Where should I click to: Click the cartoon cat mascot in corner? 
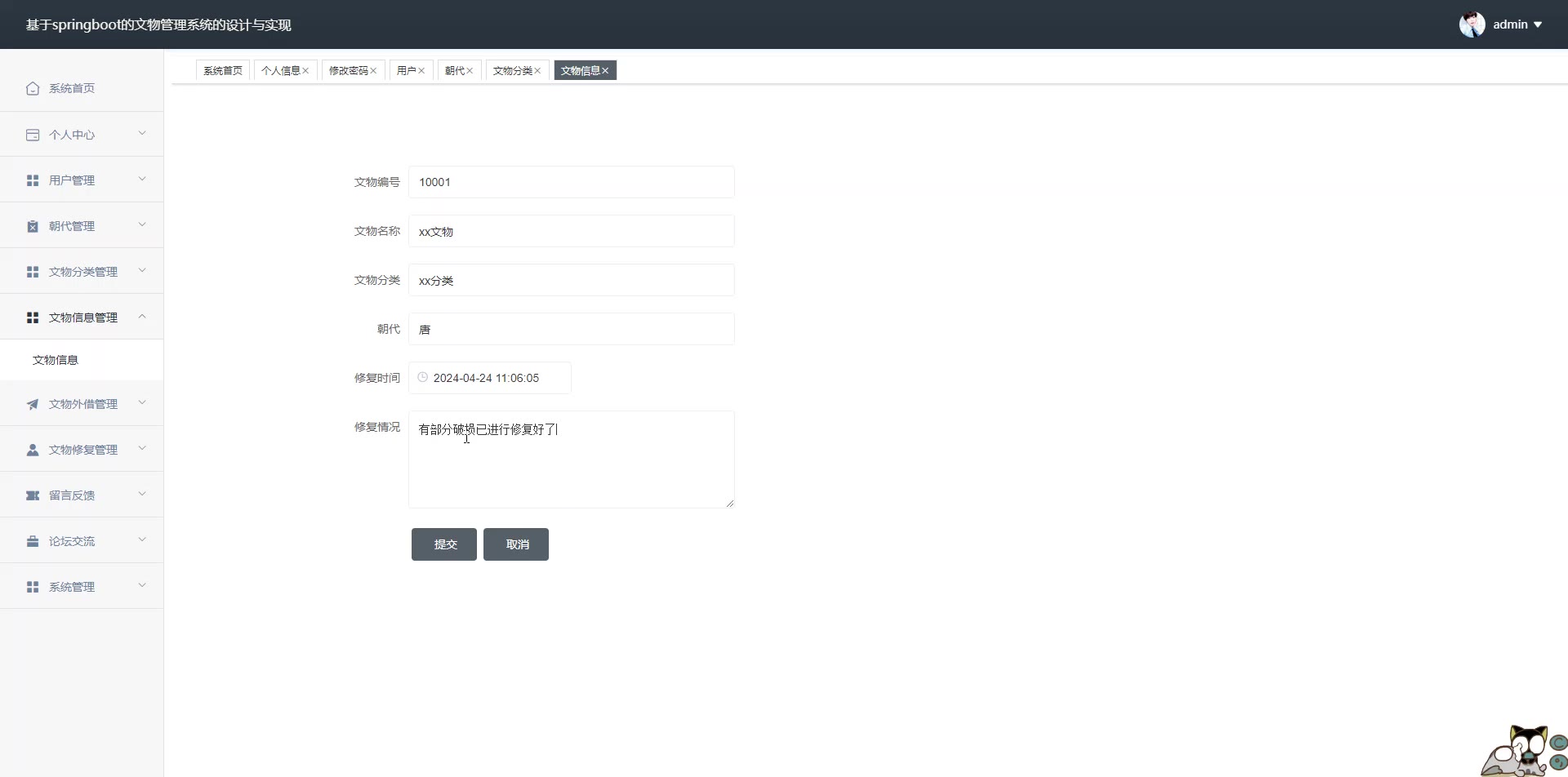click(x=1524, y=751)
